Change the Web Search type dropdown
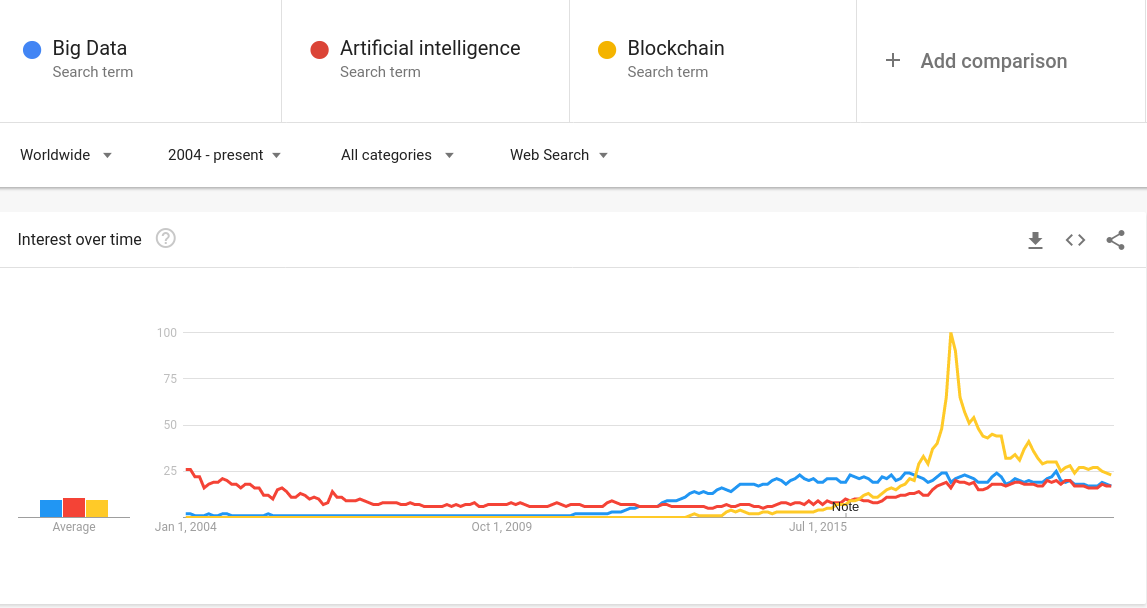Viewport: 1147px width, 608px height. click(x=559, y=155)
